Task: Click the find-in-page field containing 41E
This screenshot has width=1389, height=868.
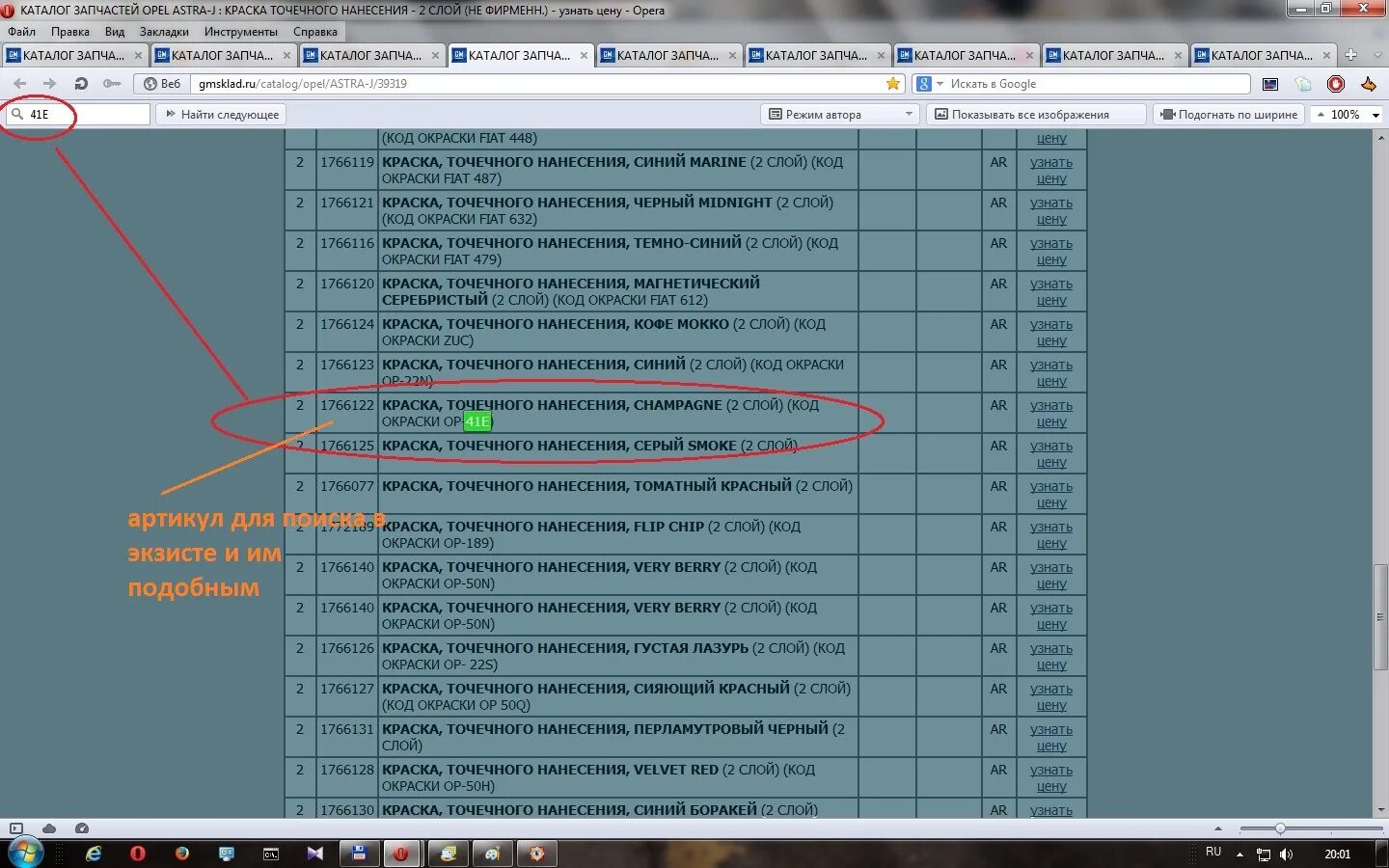Action: click(x=78, y=114)
